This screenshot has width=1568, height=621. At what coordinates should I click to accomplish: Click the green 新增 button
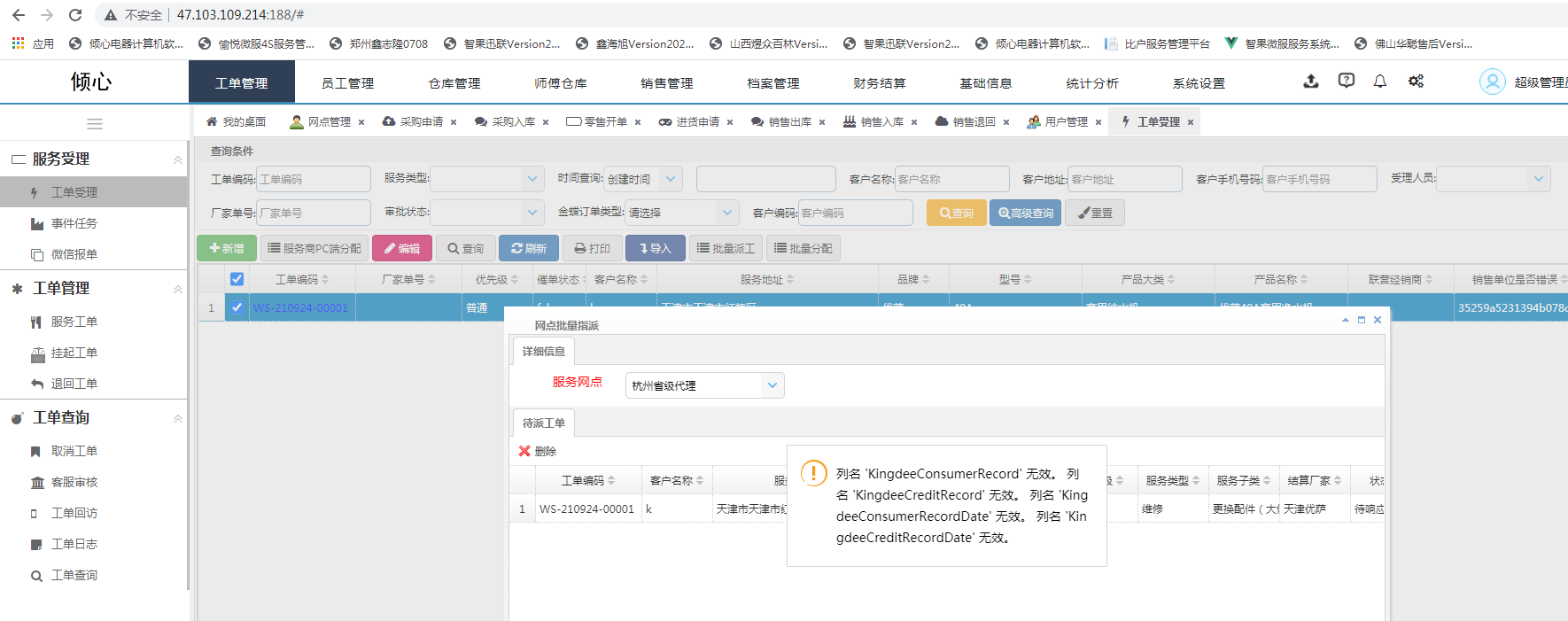coord(227,248)
